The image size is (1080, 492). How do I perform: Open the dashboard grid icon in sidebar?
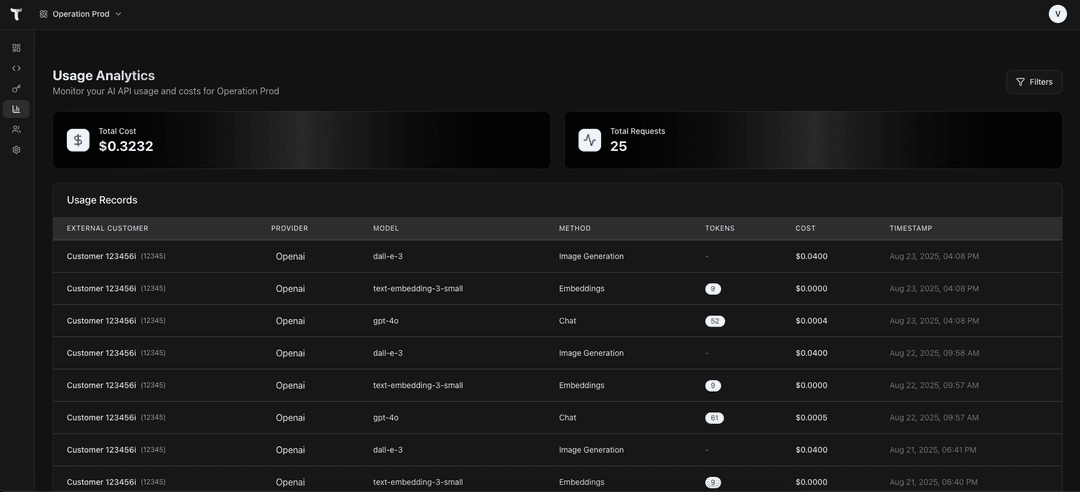coord(16,48)
